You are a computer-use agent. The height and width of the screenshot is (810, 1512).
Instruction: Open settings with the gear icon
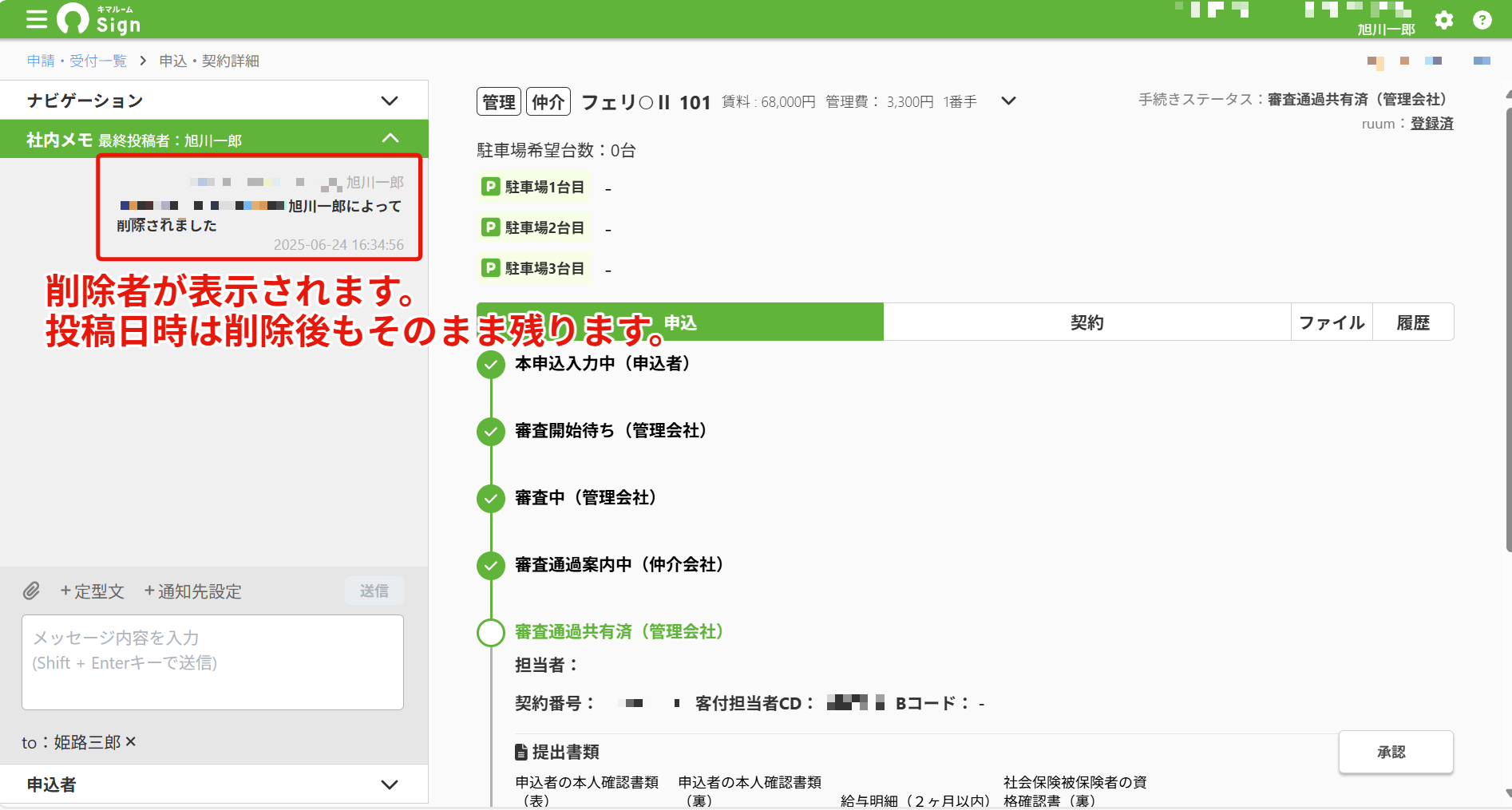pos(1443,20)
